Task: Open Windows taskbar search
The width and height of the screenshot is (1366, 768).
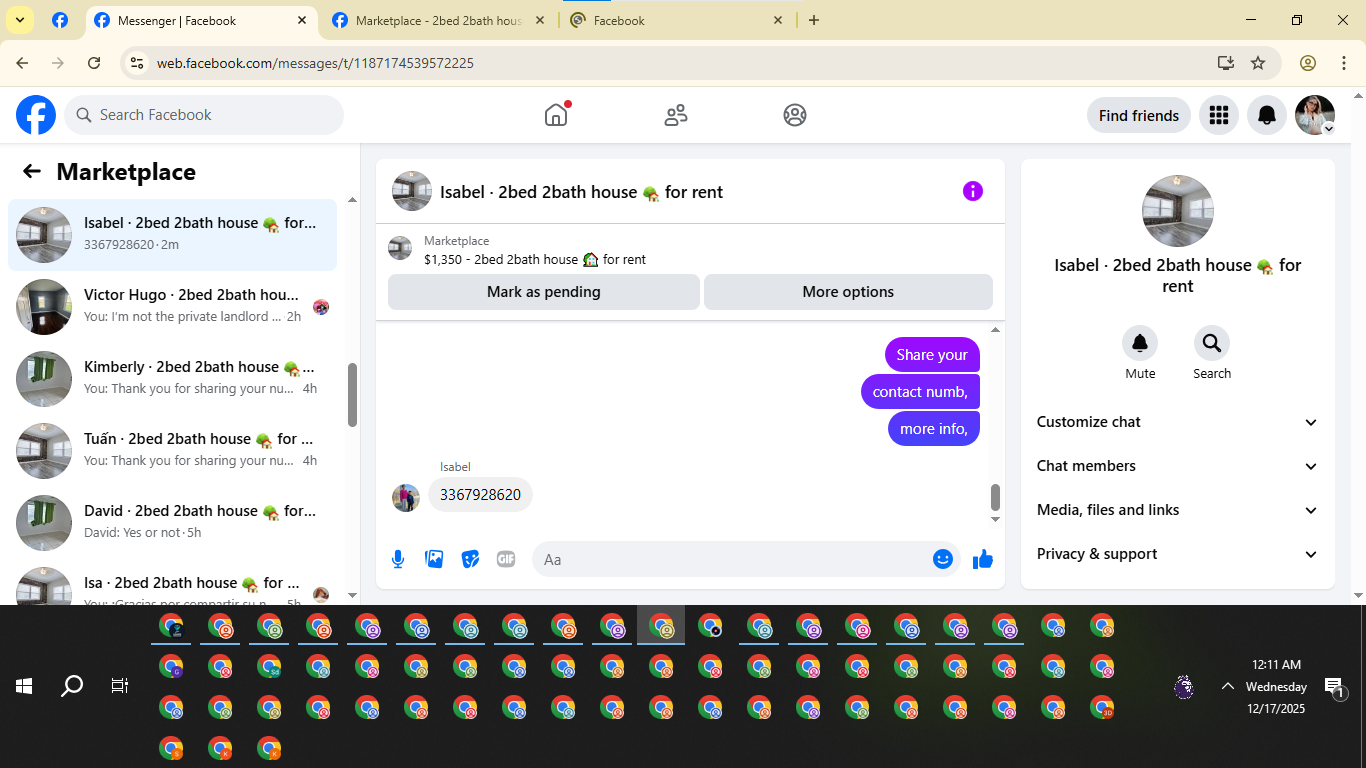Action: [x=72, y=686]
